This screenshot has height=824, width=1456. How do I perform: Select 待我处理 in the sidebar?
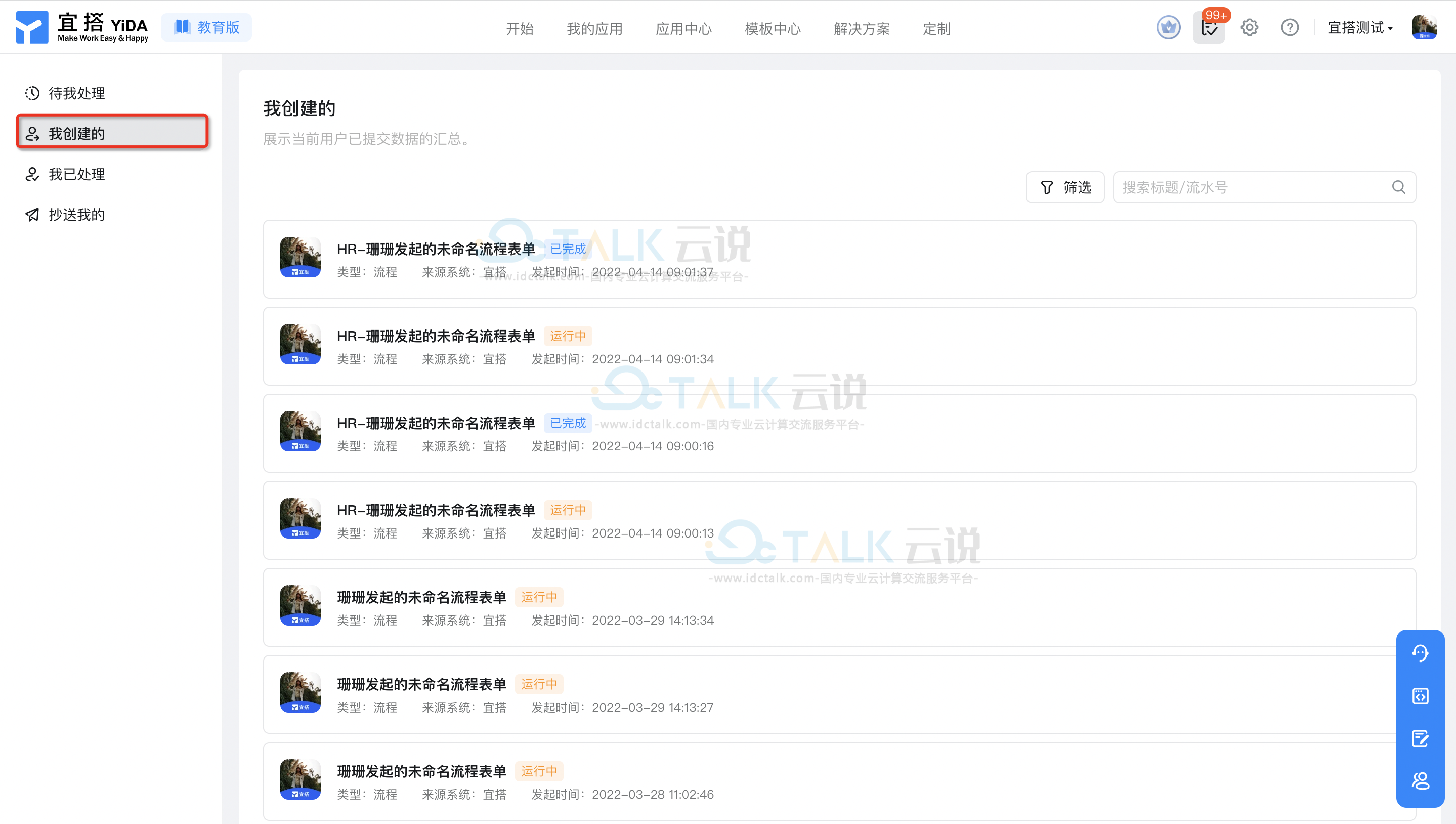click(x=113, y=93)
